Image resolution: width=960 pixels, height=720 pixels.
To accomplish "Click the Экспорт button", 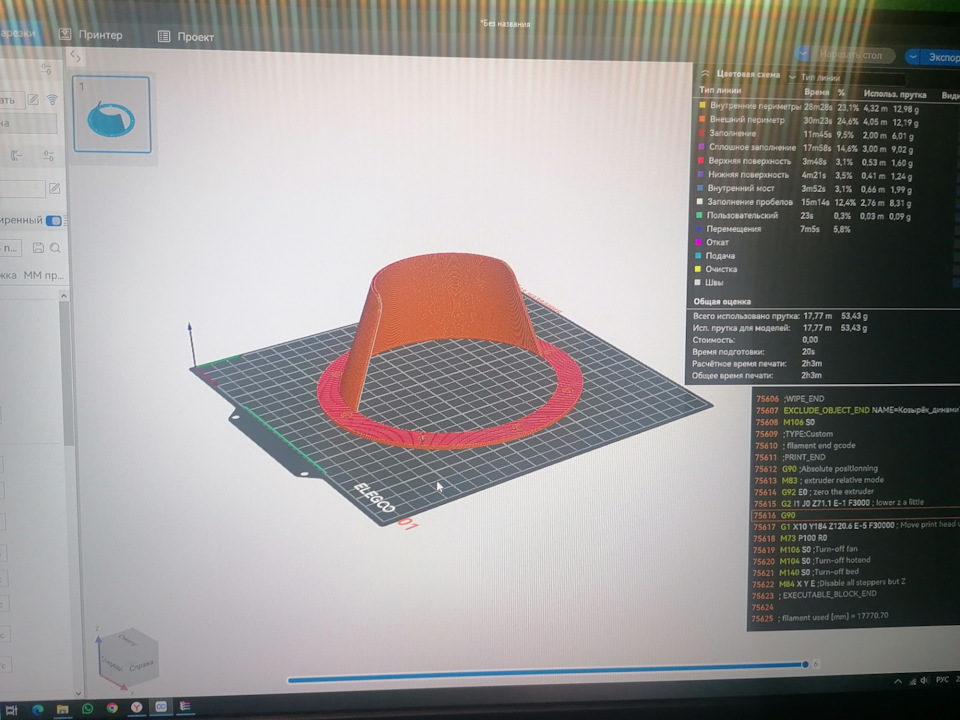I will tap(942, 58).
